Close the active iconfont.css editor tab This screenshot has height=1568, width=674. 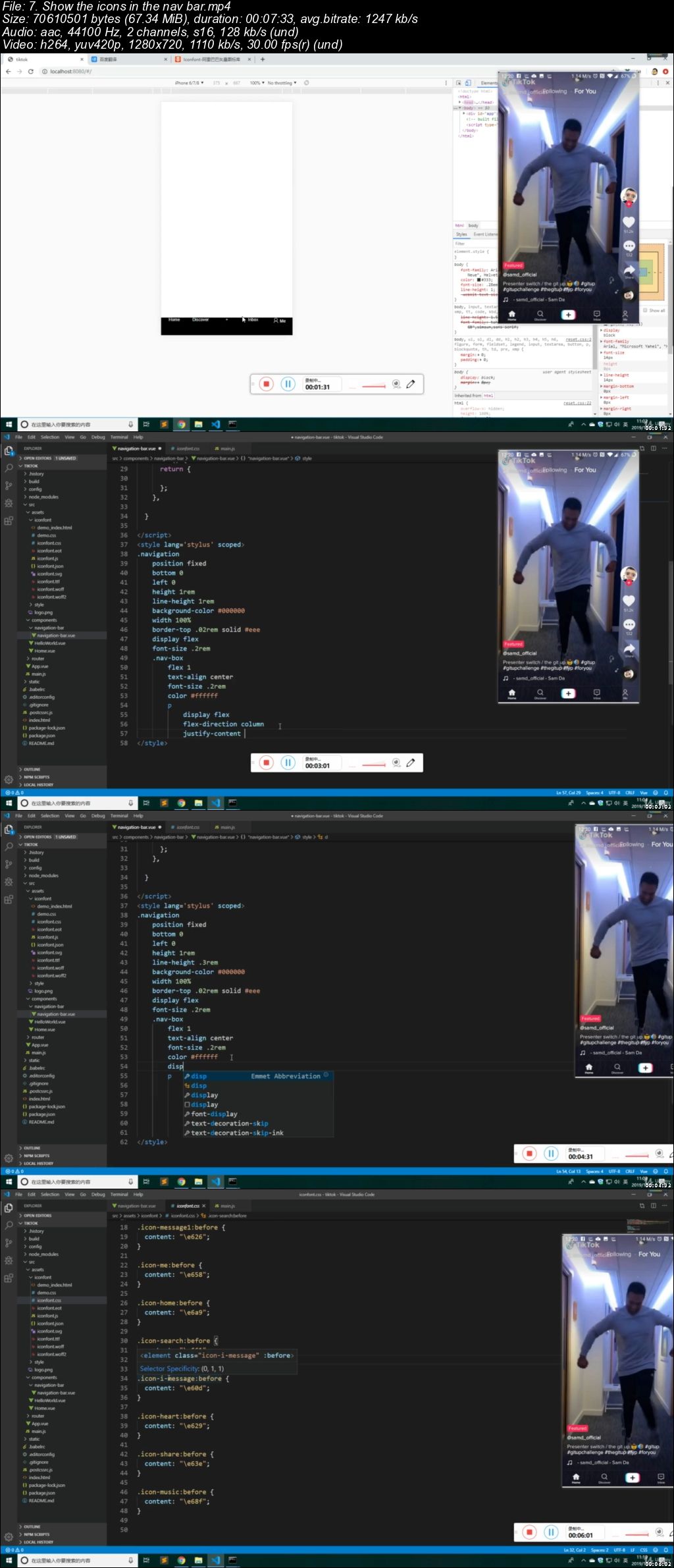pos(204,1206)
